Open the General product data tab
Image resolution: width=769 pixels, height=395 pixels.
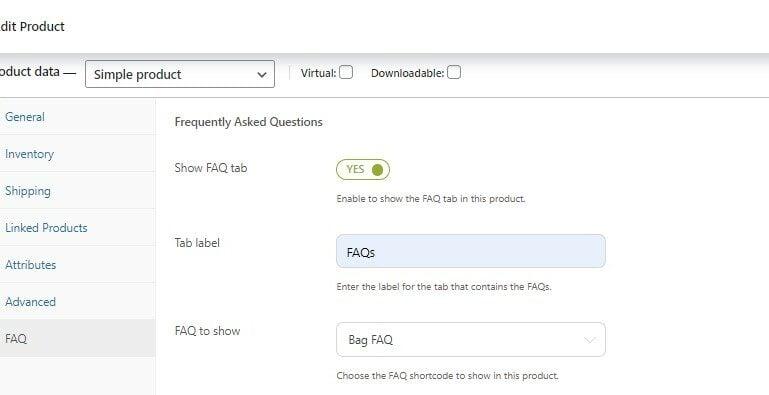[x=25, y=117]
